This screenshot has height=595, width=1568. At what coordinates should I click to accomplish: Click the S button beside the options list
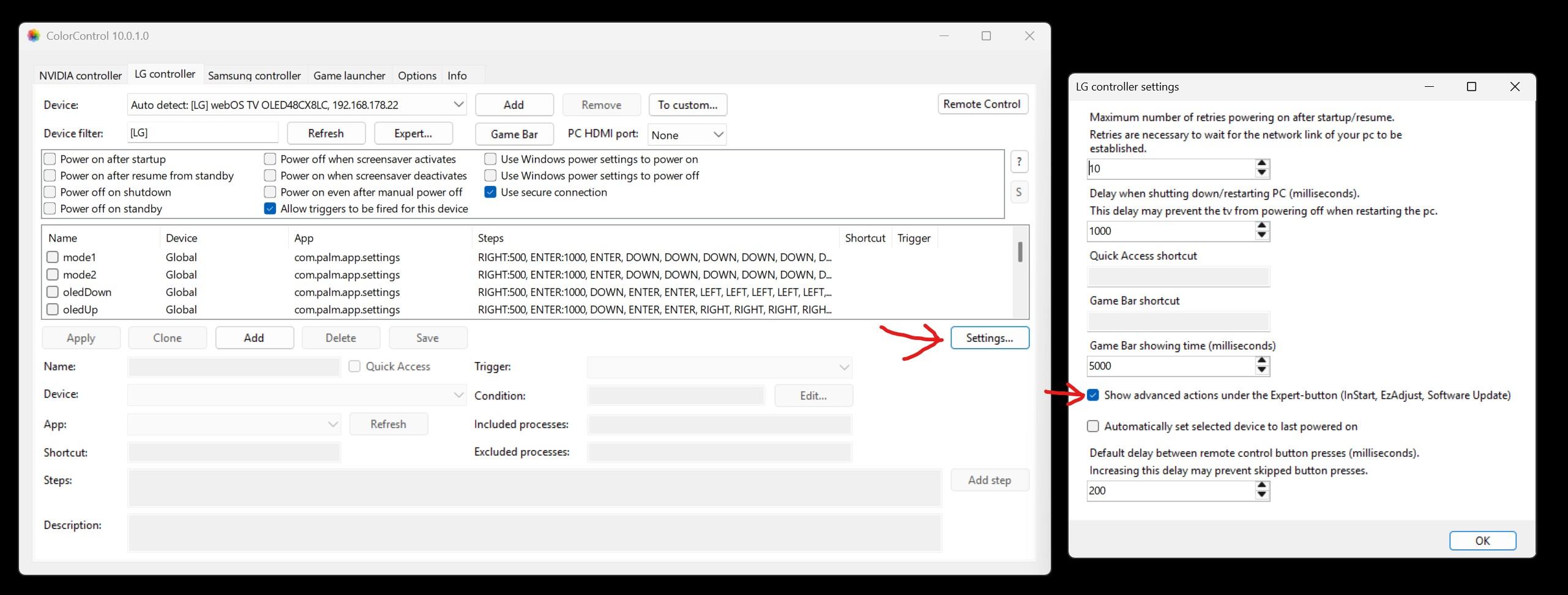[x=1019, y=192]
